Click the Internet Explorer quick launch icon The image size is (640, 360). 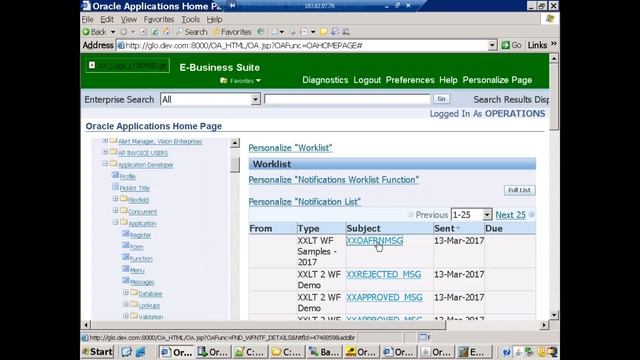click(x=140, y=352)
